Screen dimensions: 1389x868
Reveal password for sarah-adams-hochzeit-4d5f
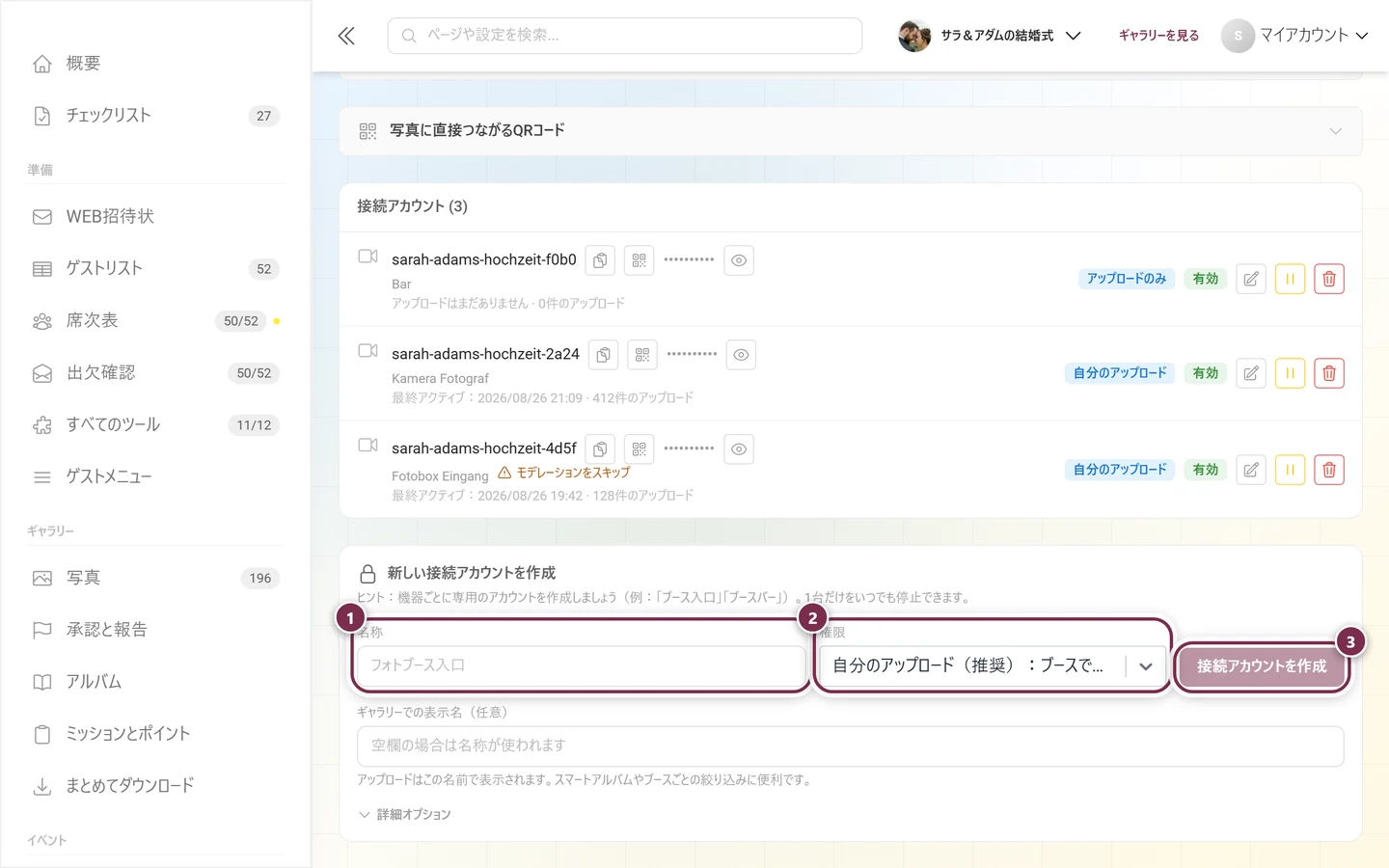point(739,449)
